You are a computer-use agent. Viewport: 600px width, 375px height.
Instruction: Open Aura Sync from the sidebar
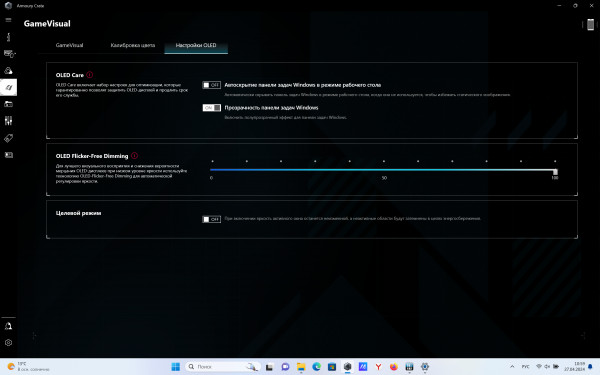(8, 70)
